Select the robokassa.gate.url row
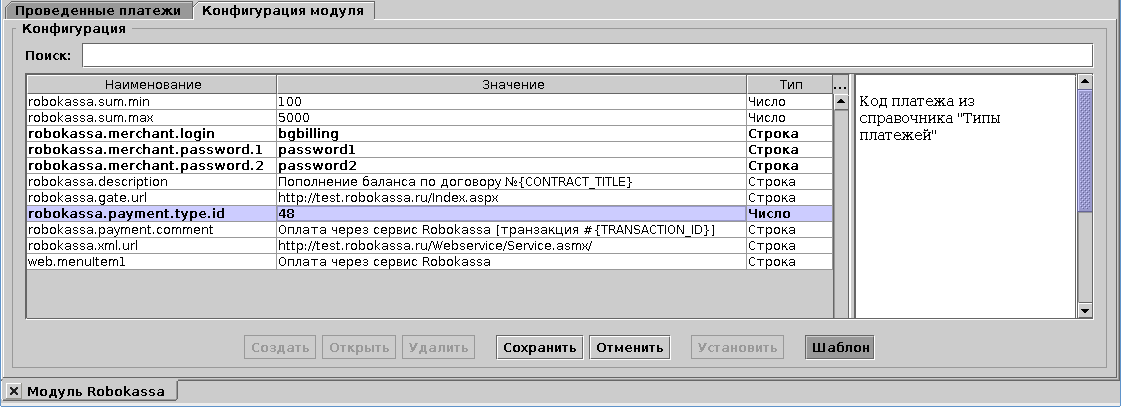Screen dimensions: 1121x407 coord(152,198)
